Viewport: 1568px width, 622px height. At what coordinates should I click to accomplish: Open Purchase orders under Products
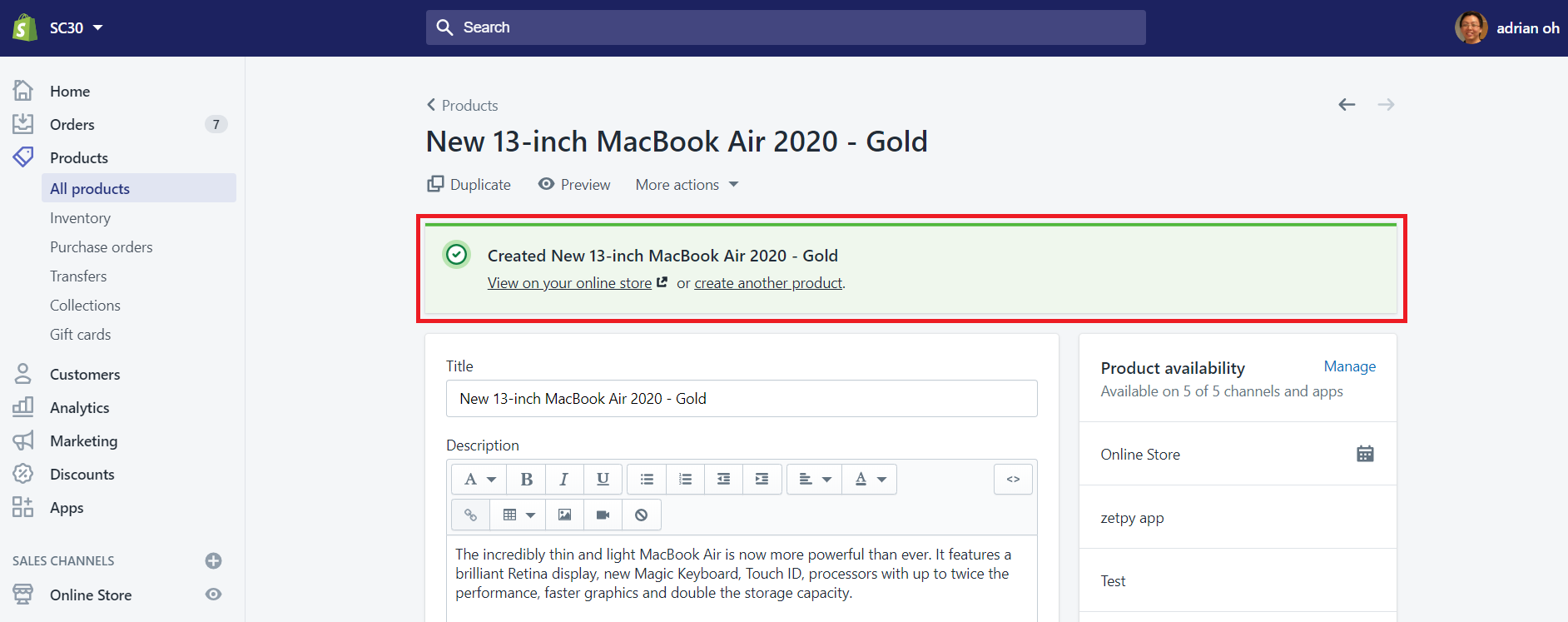click(x=102, y=246)
